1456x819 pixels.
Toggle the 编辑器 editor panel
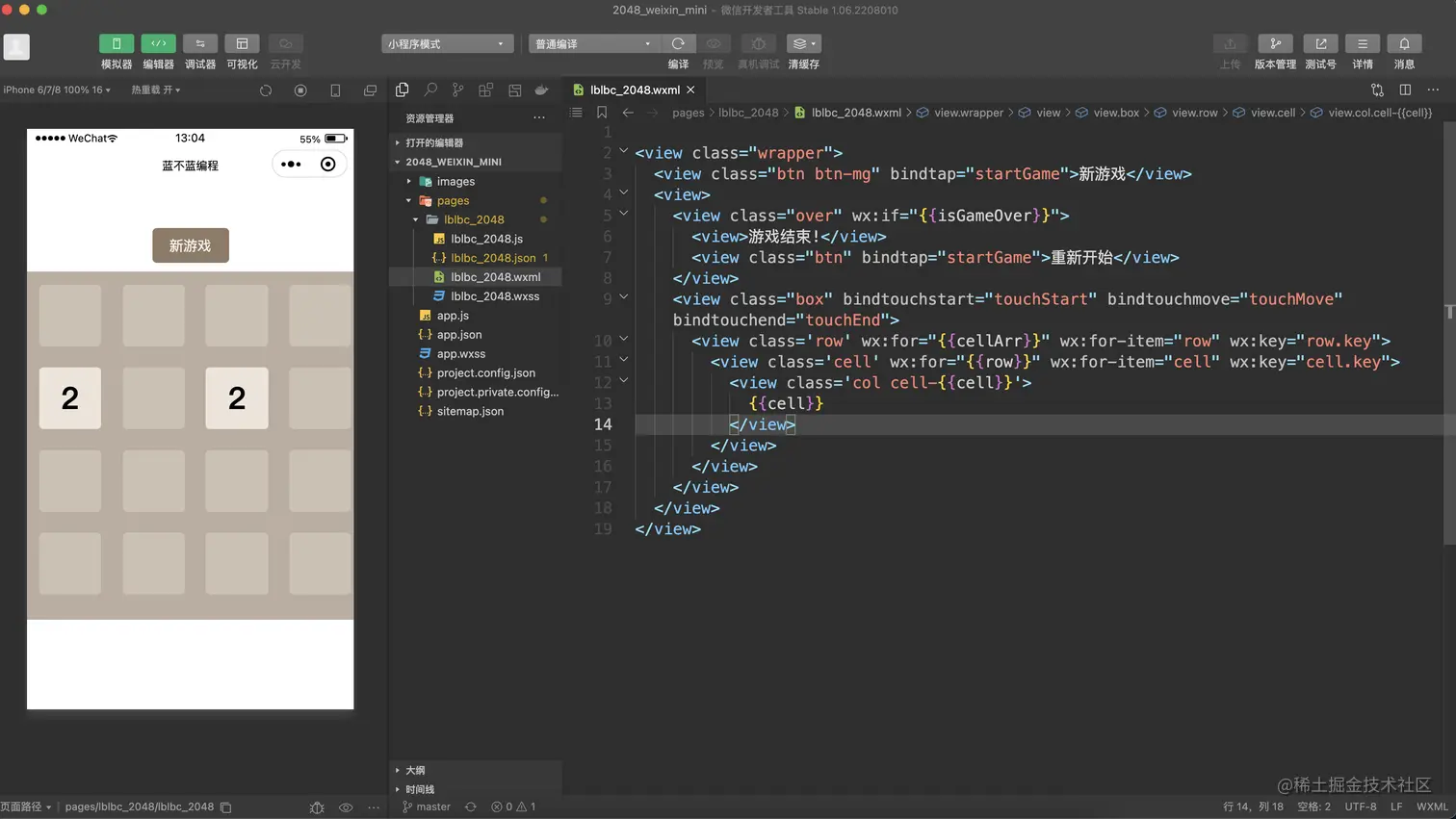pos(159,43)
